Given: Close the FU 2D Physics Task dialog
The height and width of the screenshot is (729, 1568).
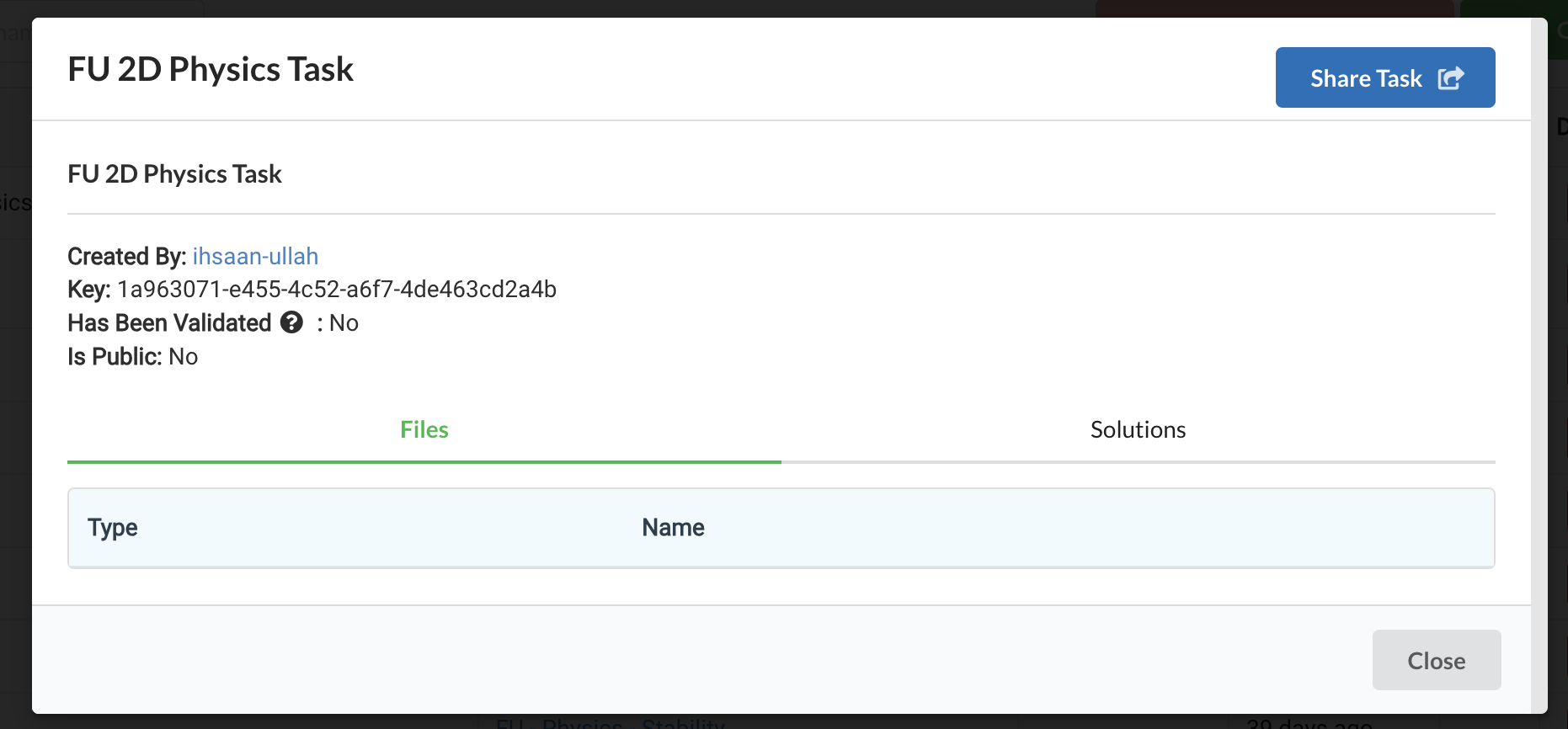Looking at the screenshot, I should pyautogui.click(x=1436, y=660).
